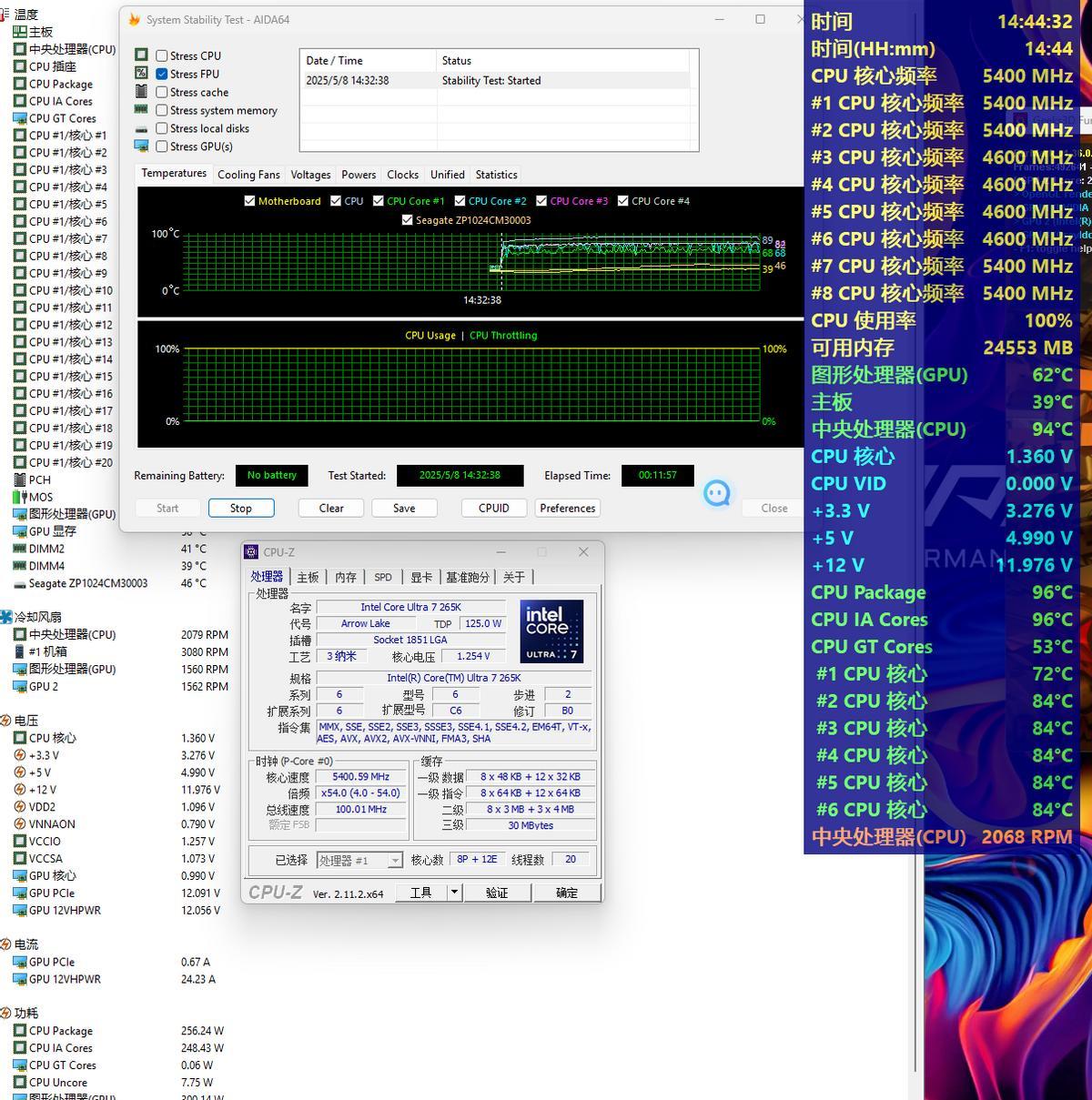This screenshot has width=1092, height=1100.
Task: Open the 内存 tab in CPU-Z
Action: tap(346, 577)
